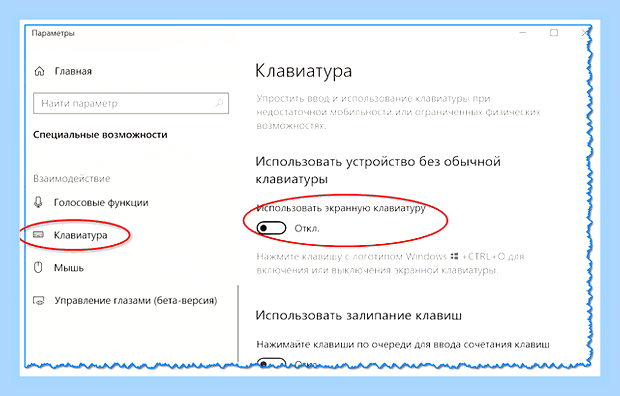The height and width of the screenshot is (396, 620).
Task: Open the Главная settings home link
Action: click(73, 71)
